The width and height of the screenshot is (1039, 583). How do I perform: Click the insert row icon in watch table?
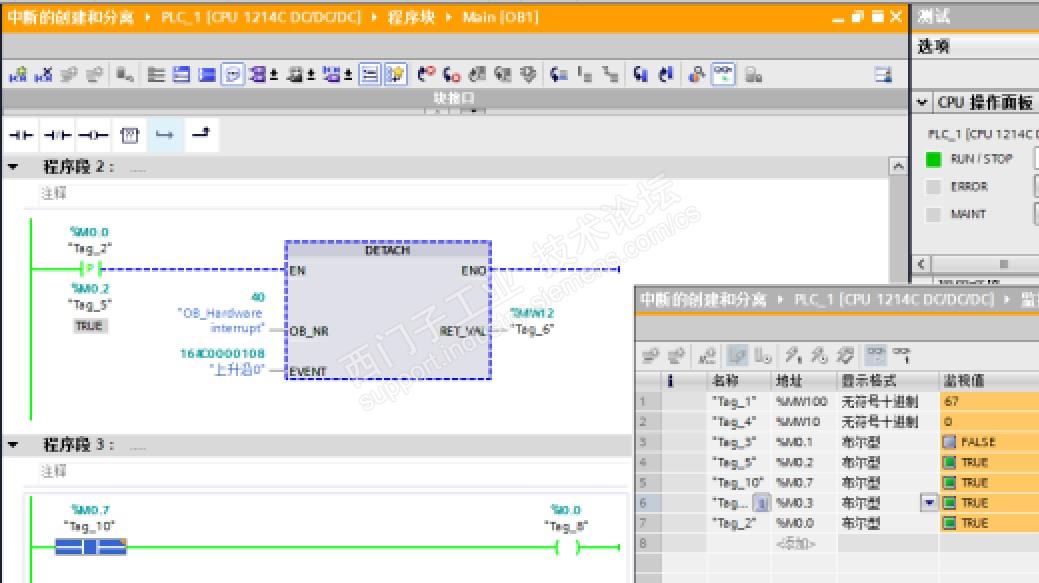[x=650, y=356]
